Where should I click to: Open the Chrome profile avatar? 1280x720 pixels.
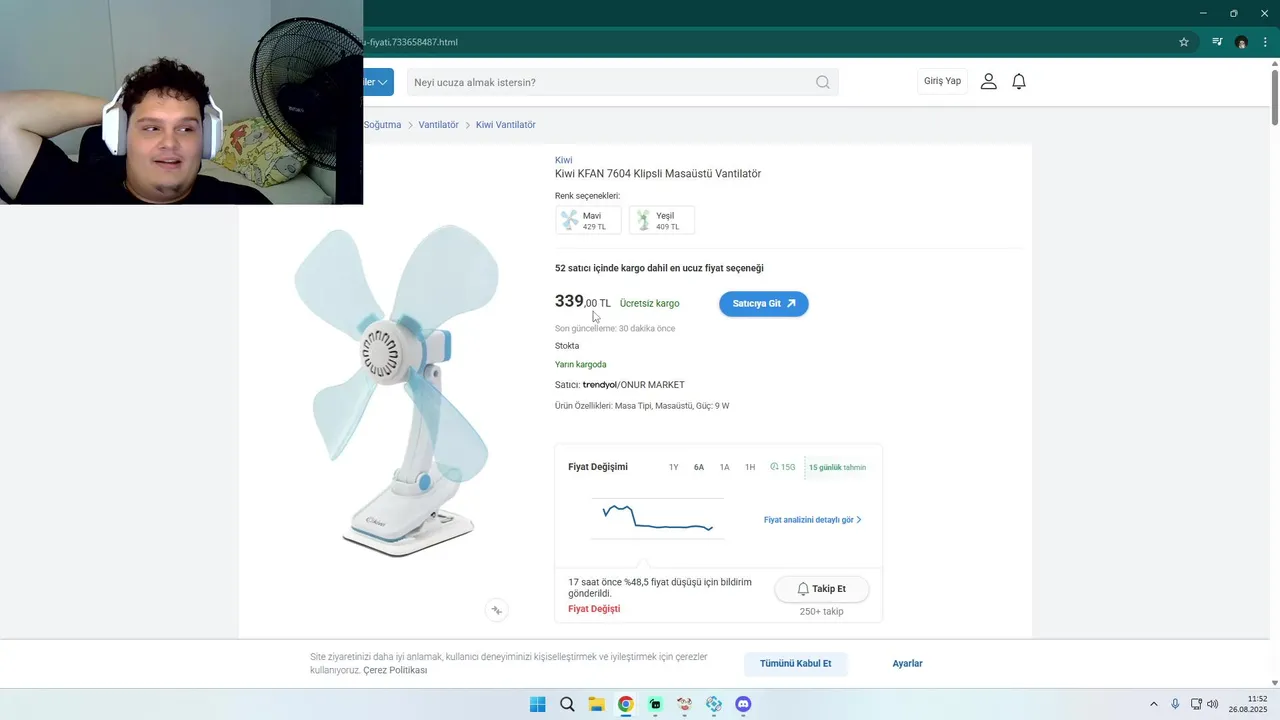tap(1242, 42)
